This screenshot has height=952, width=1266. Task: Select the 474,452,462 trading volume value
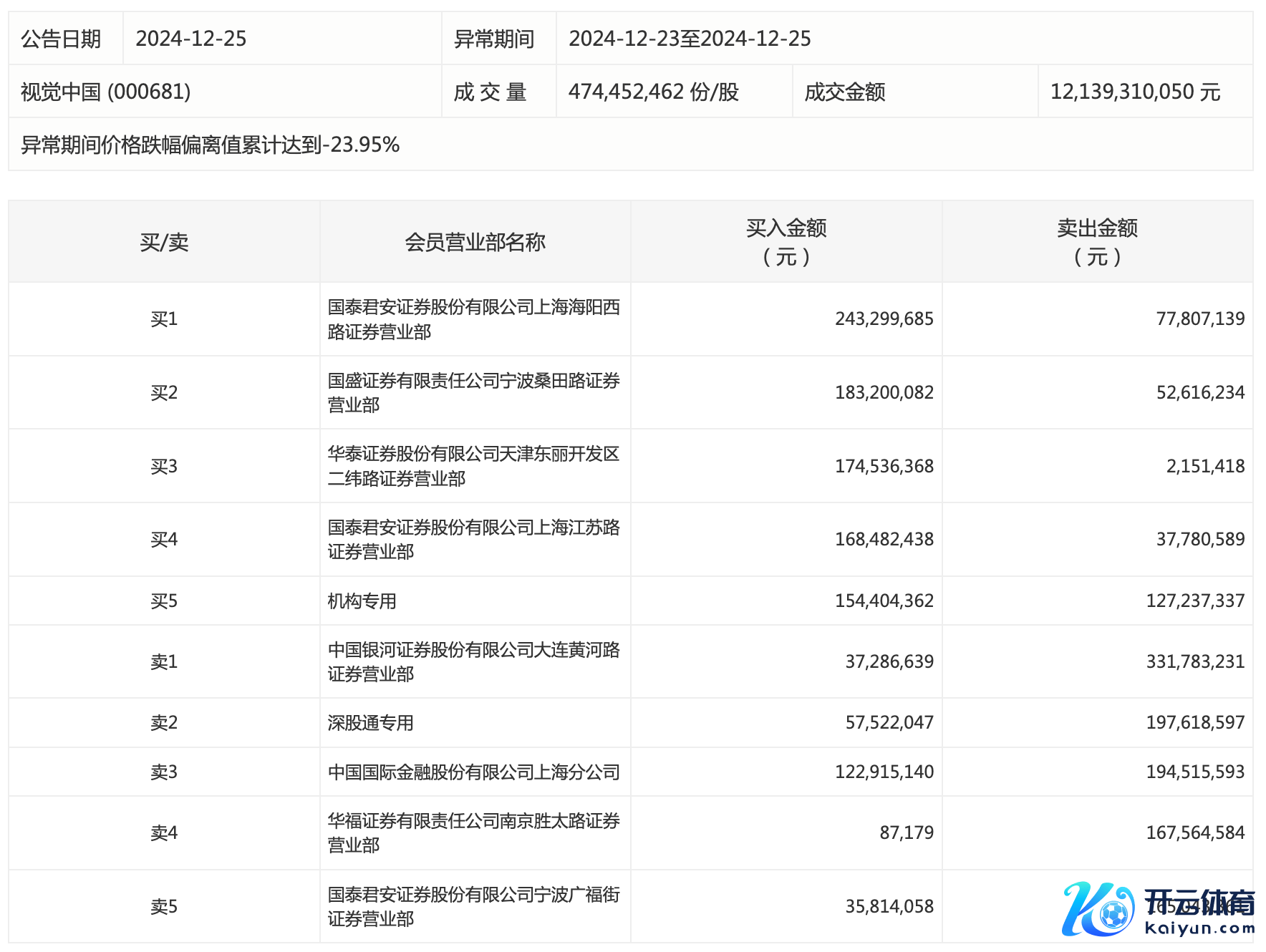653,92
